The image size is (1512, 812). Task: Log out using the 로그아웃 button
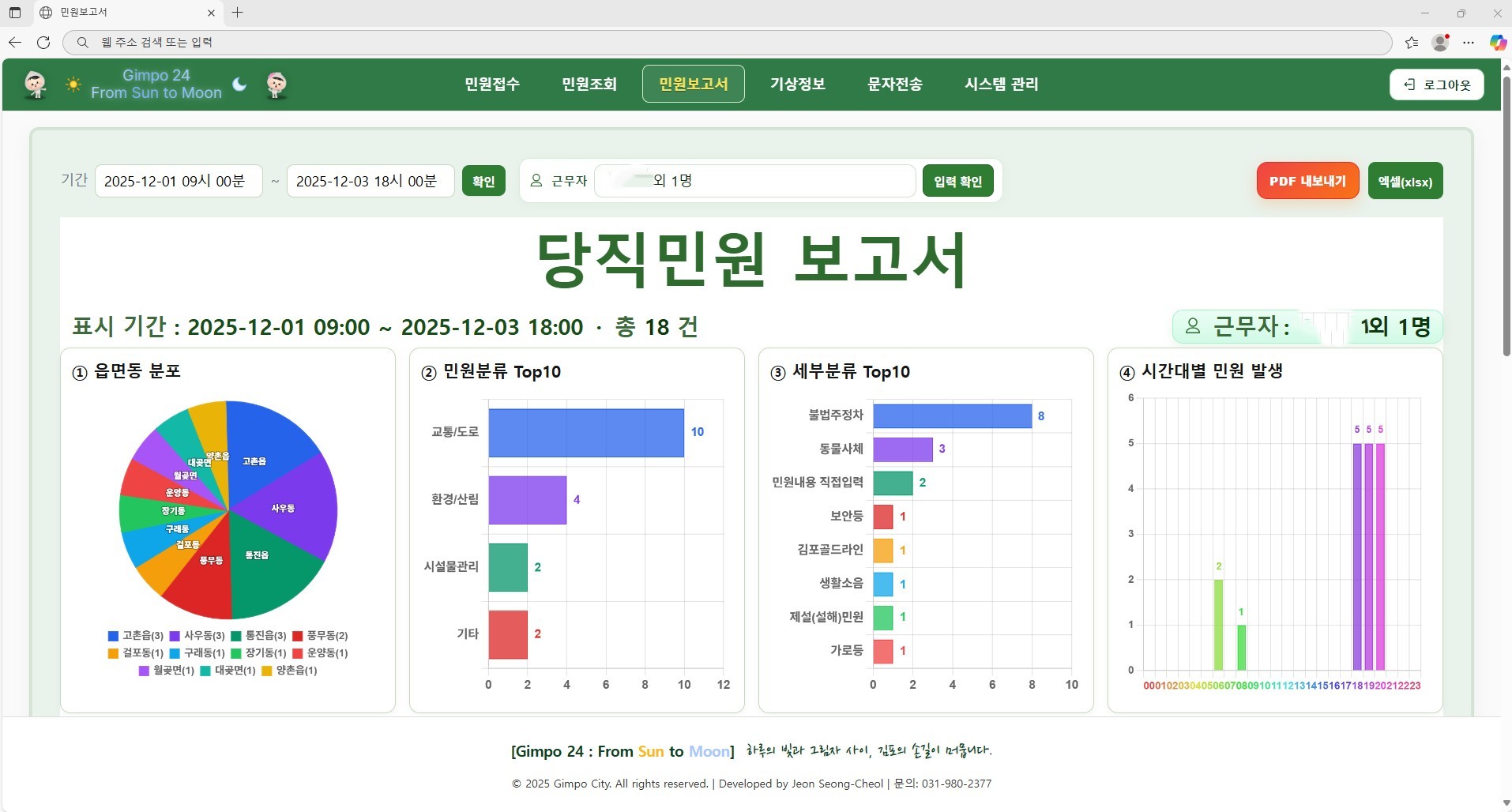click(1436, 85)
